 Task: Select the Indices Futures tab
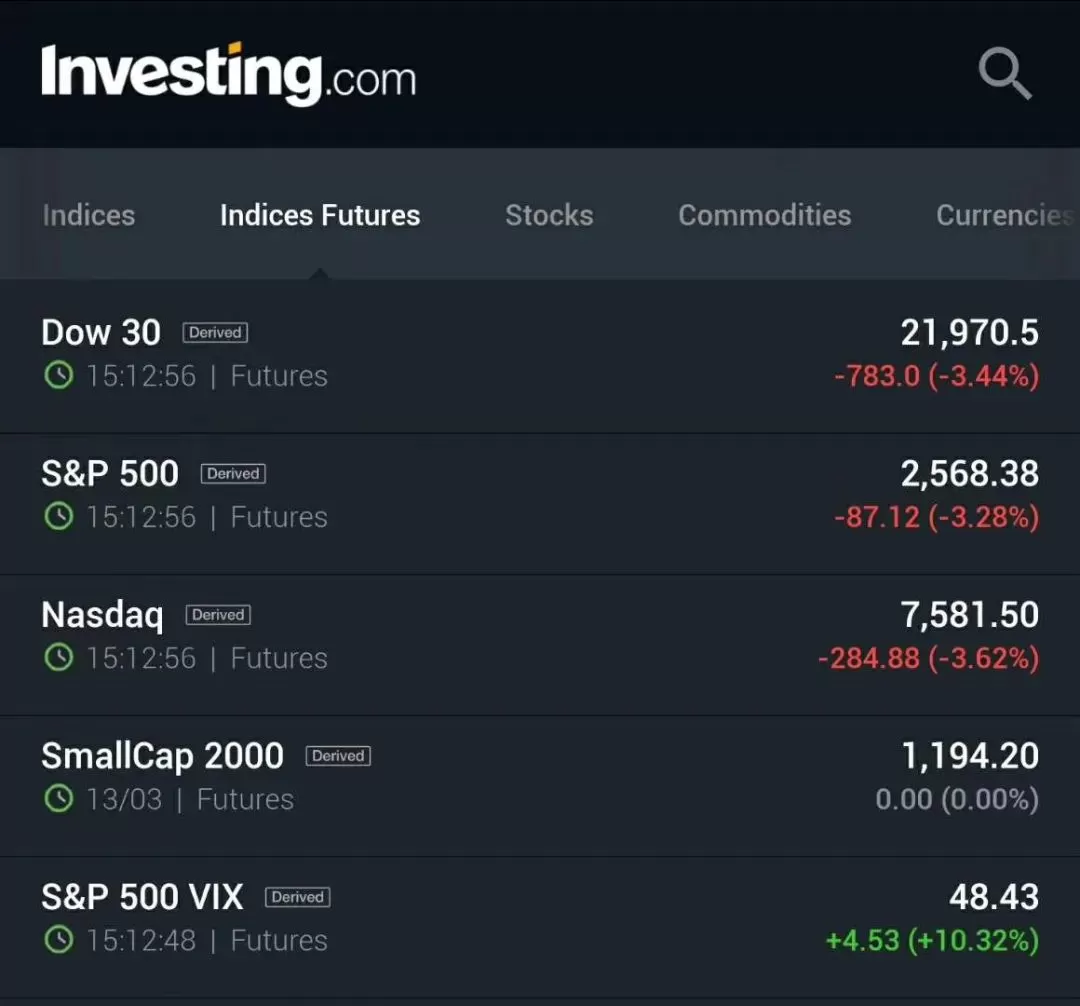(320, 216)
